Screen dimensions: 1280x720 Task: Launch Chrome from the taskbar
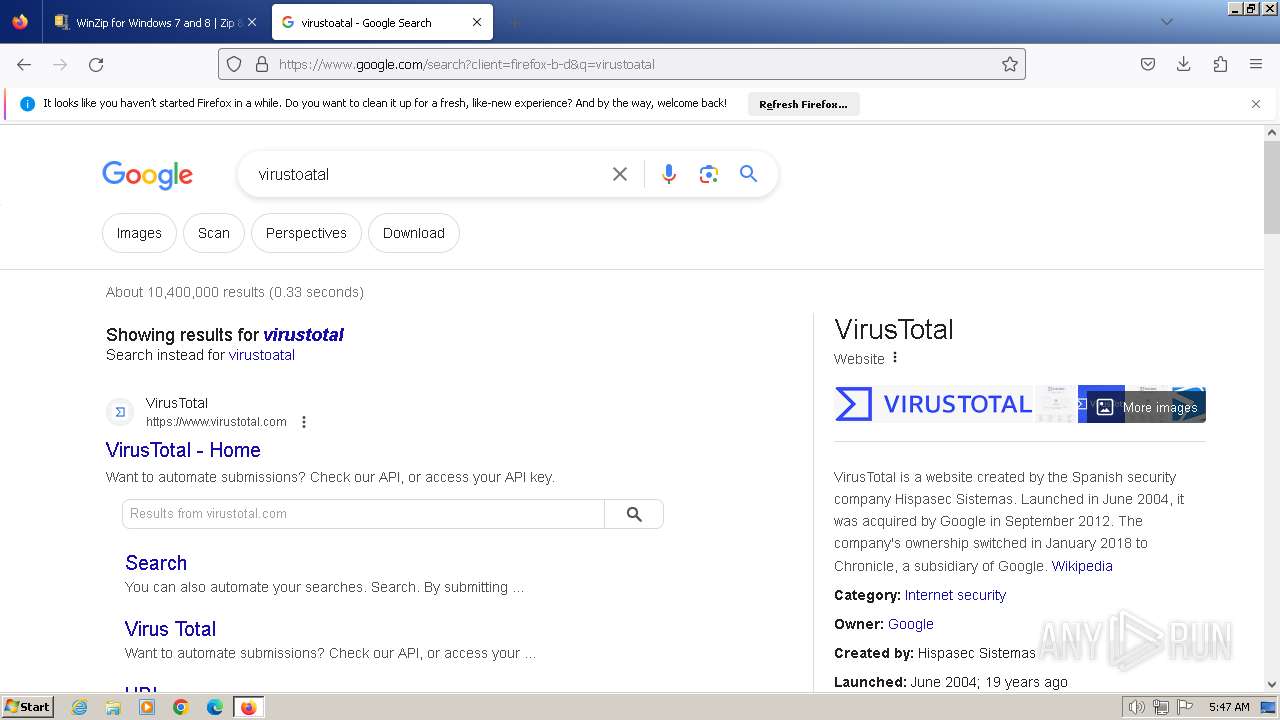coord(181,707)
